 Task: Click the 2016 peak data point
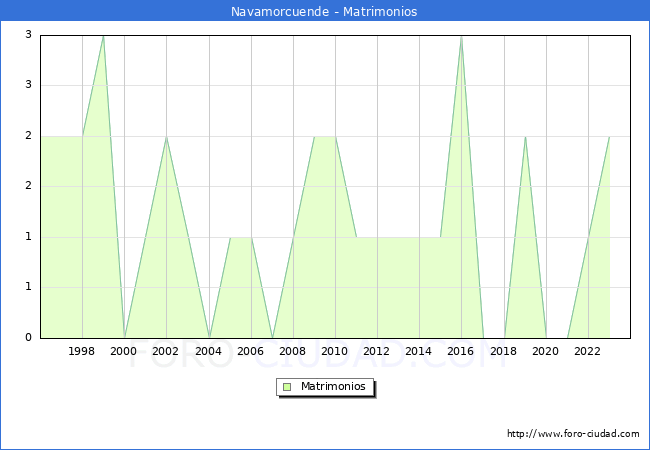pos(461,36)
